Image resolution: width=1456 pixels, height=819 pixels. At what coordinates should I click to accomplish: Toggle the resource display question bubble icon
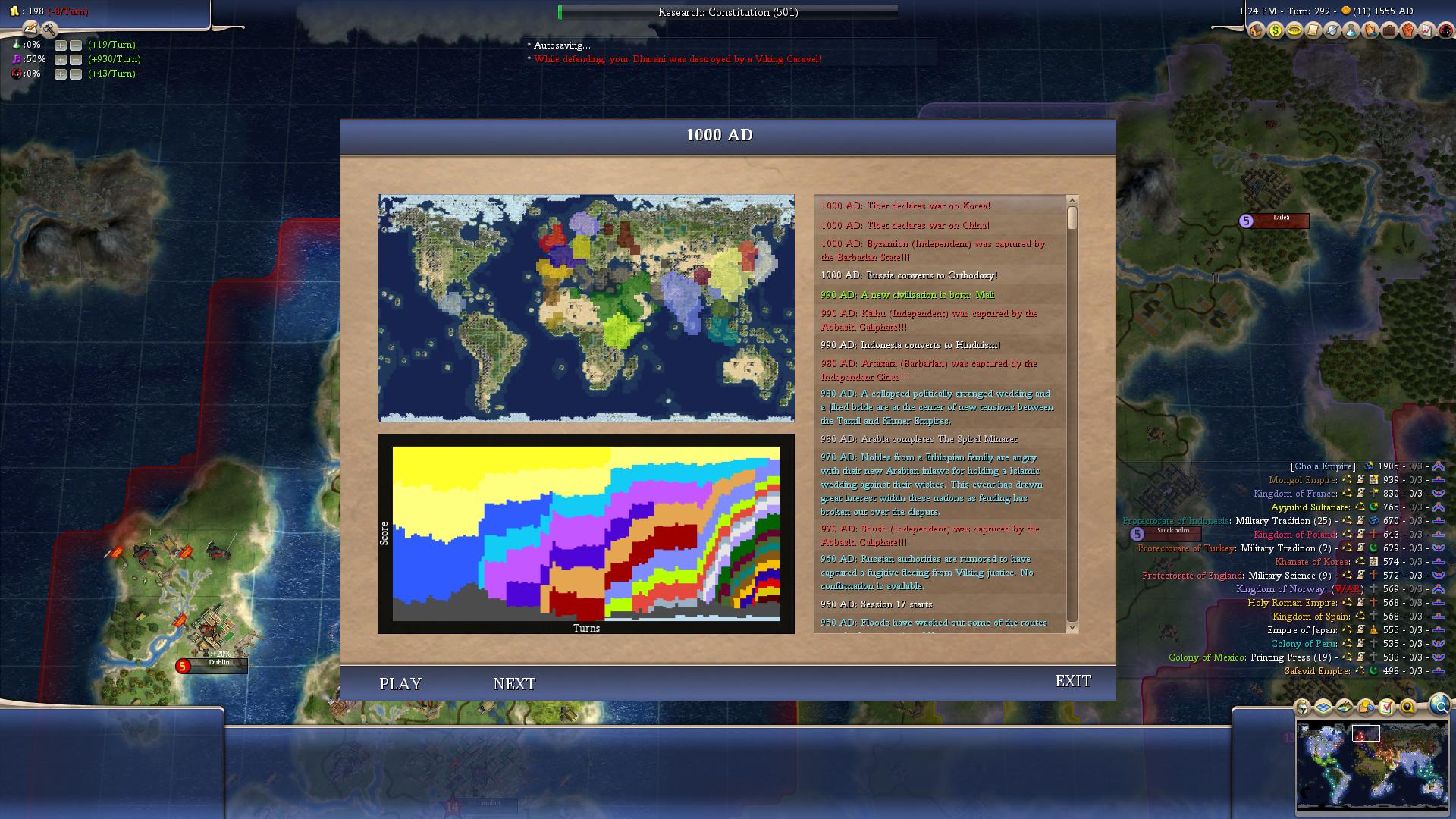pos(1408,708)
